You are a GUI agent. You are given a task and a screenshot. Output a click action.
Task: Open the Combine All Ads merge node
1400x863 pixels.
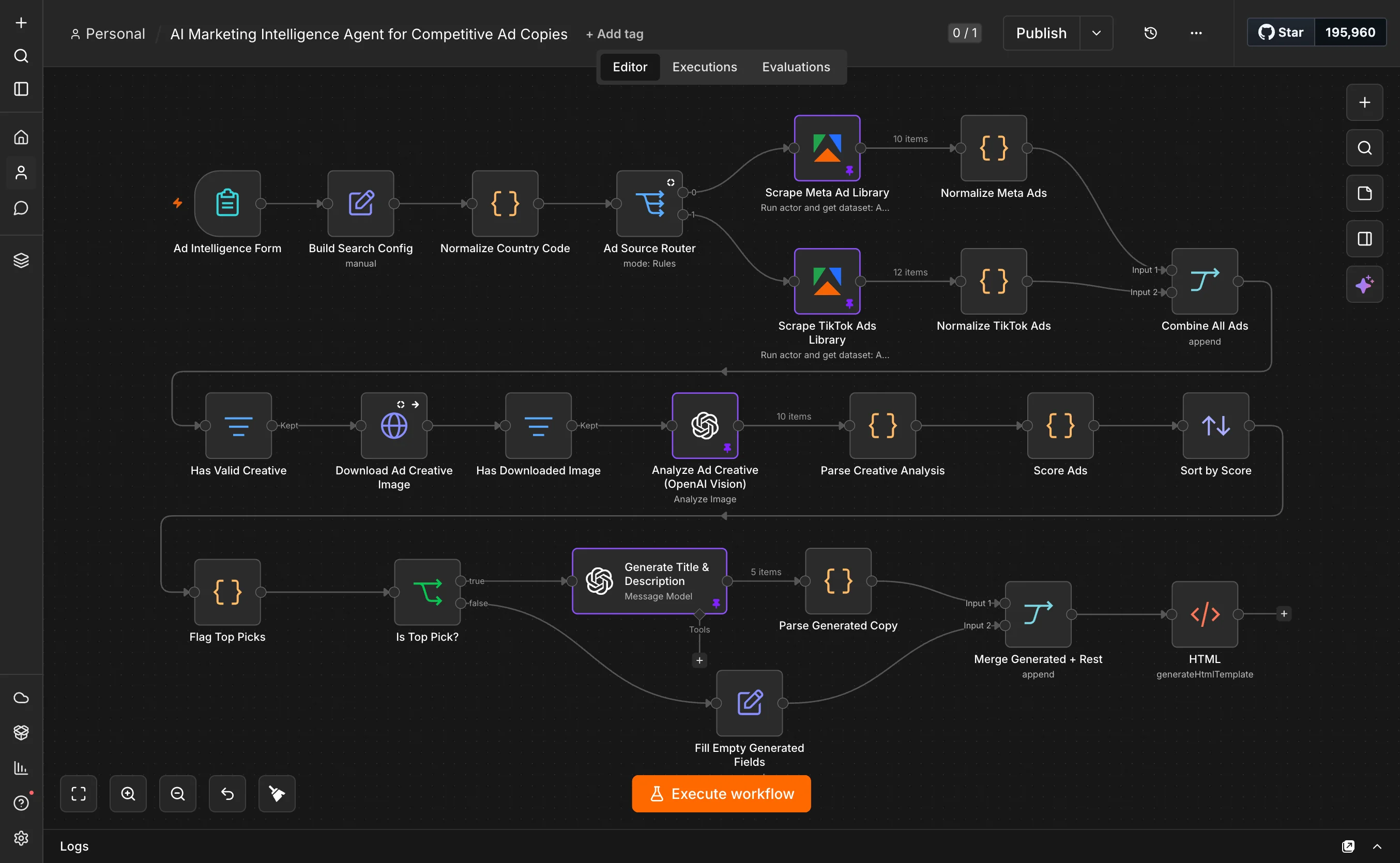coord(1205,281)
